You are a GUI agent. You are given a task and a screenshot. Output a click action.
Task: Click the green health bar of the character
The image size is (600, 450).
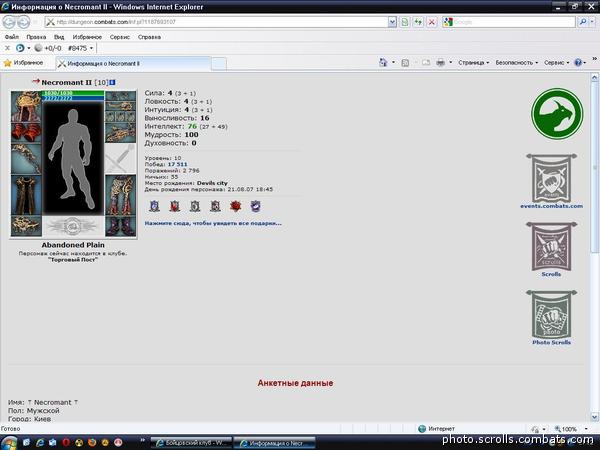[x=73, y=93]
